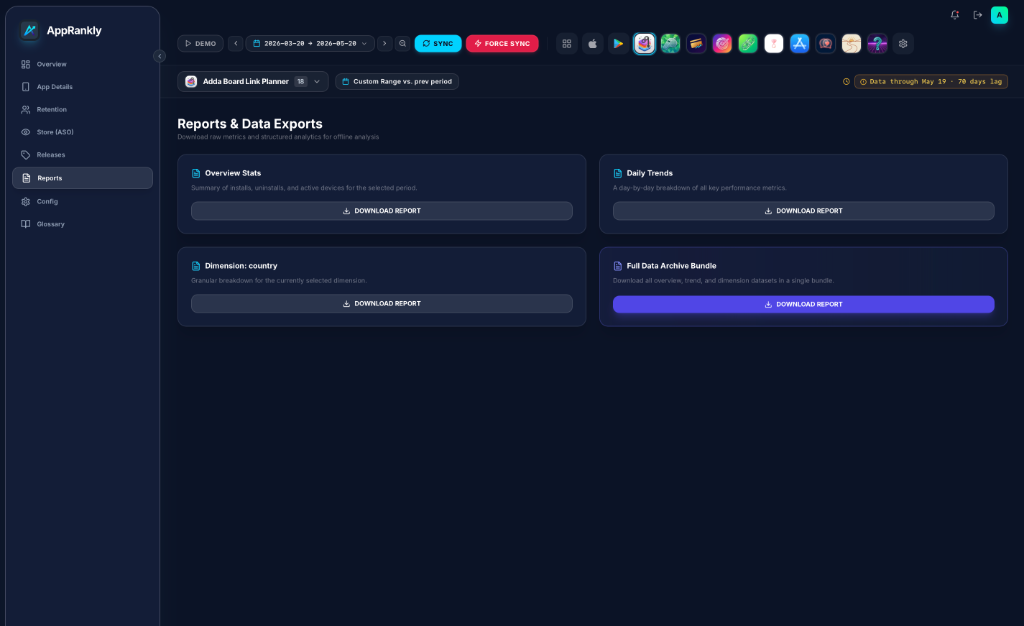Select the pink target app icon
The width and height of the screenshot is (1024, 626).
click(722, 44)
